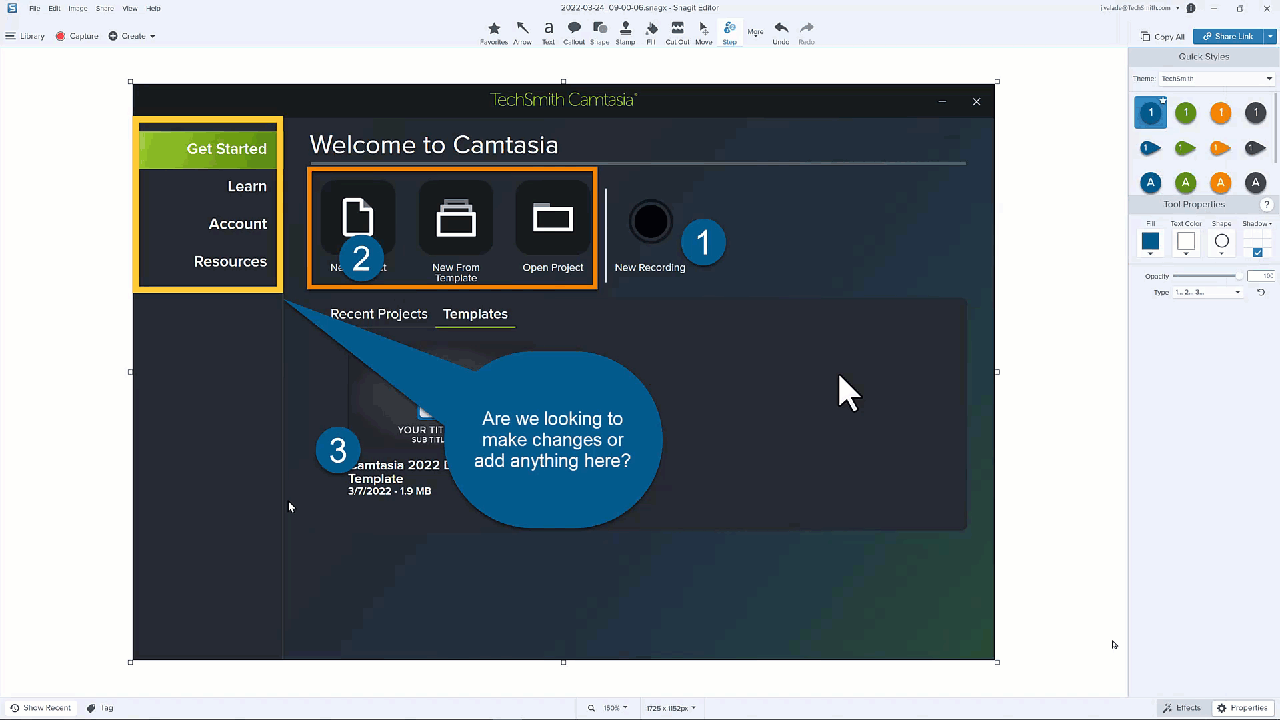Click Fill color swatch
This screenshot has width=1280, height=720.
1150,241
